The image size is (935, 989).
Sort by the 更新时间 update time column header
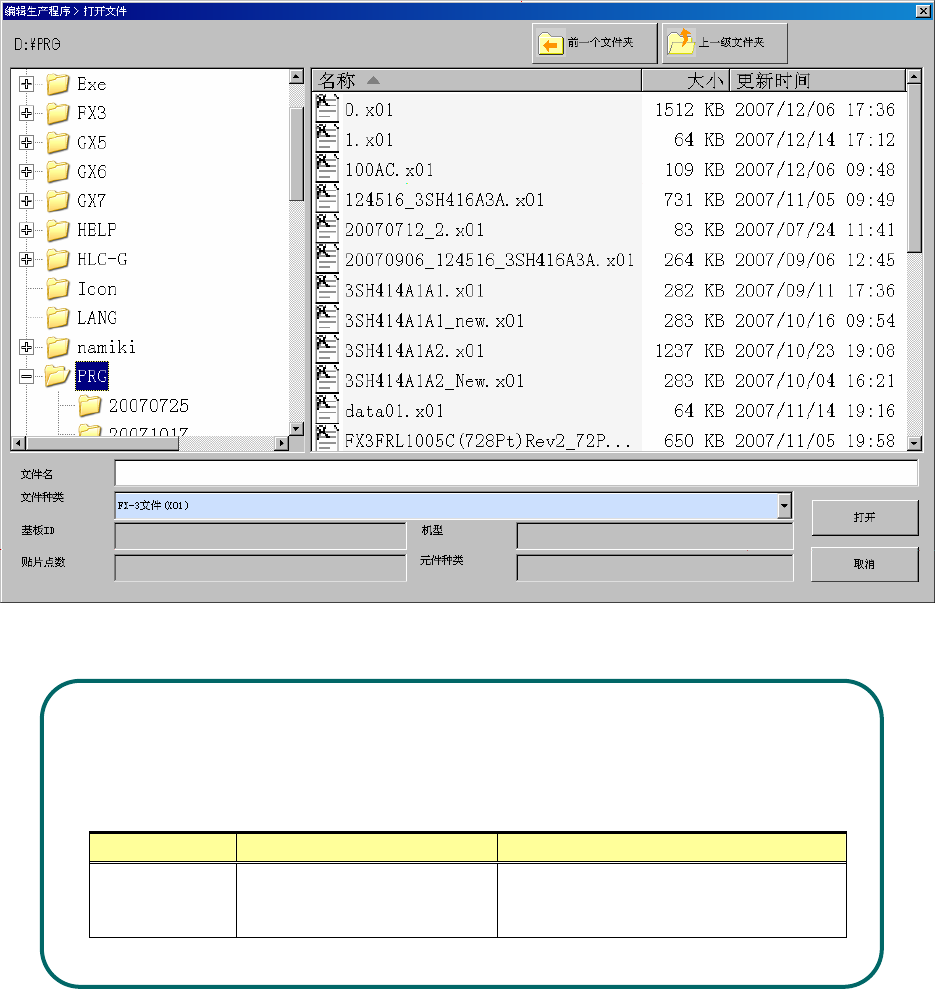(x=818, y=81)
